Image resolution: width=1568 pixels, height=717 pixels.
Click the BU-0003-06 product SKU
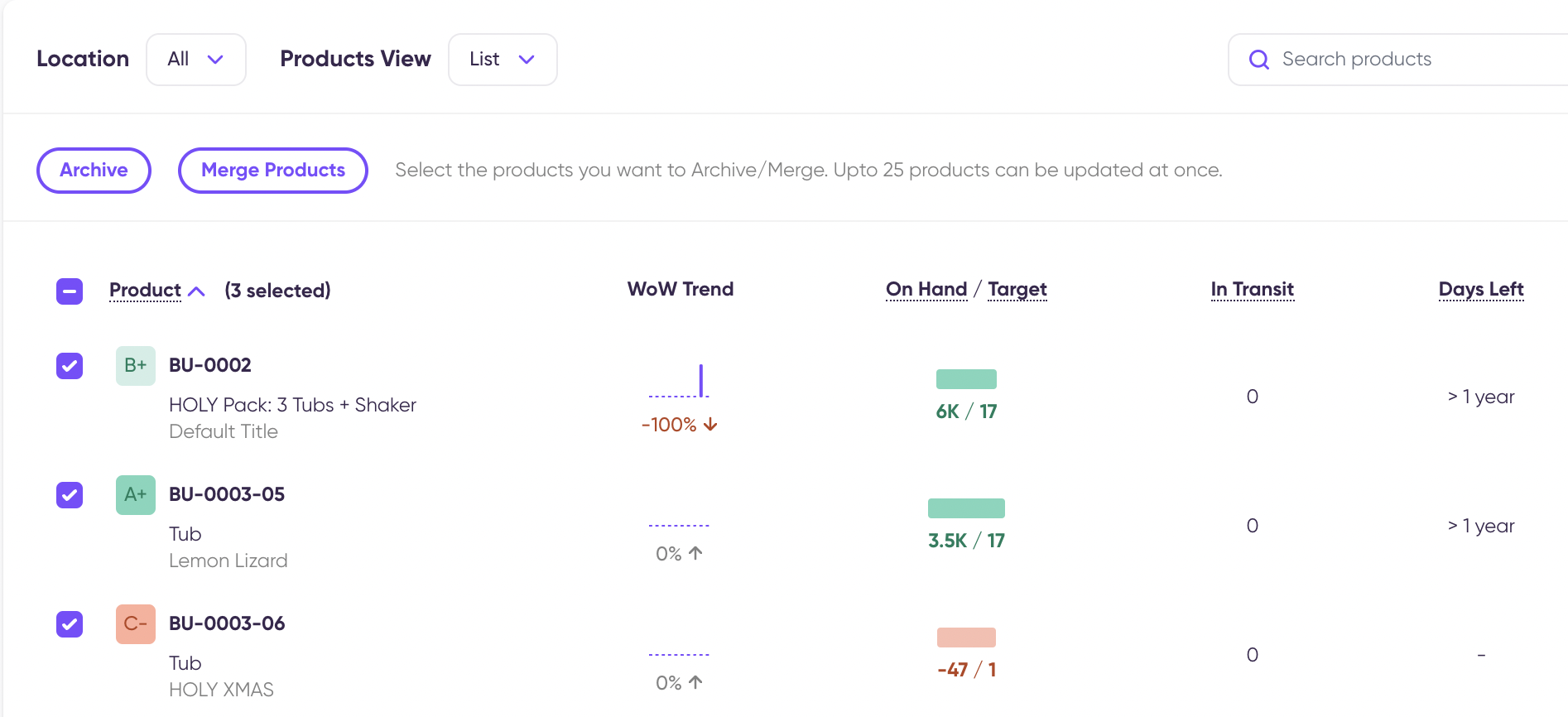point(227,623)
